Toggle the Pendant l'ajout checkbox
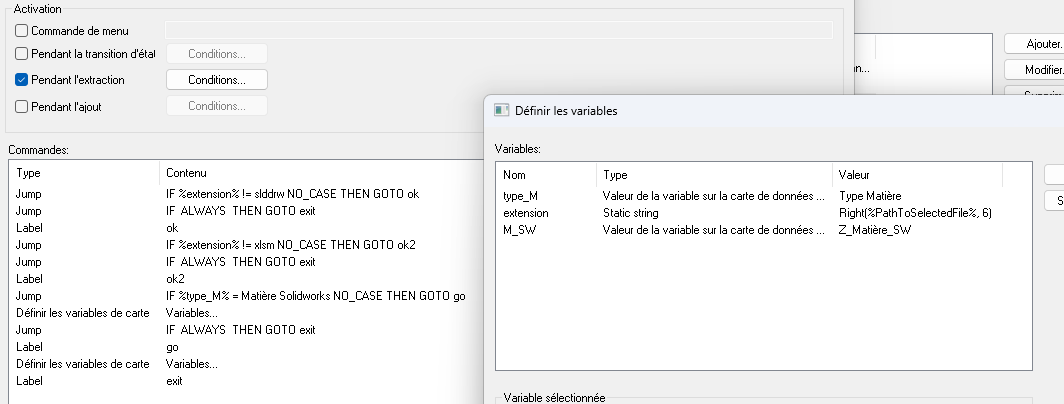This screenshot has width=1064, height=404. 22,106
